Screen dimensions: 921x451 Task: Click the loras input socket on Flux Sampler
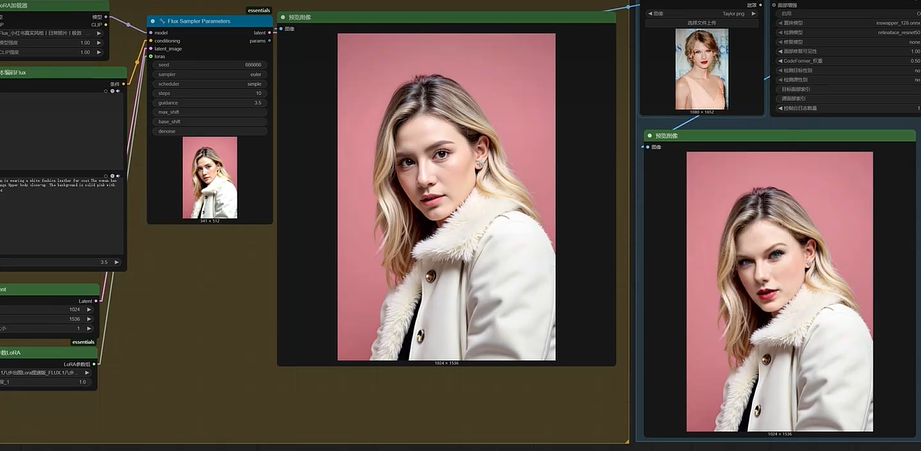(x=151, y=56)
